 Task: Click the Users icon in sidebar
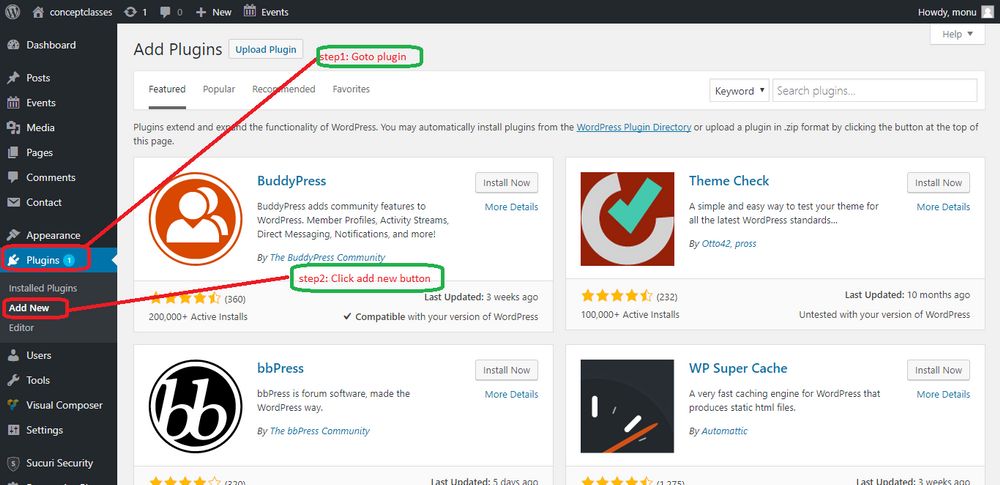click(x=13, y=355)
